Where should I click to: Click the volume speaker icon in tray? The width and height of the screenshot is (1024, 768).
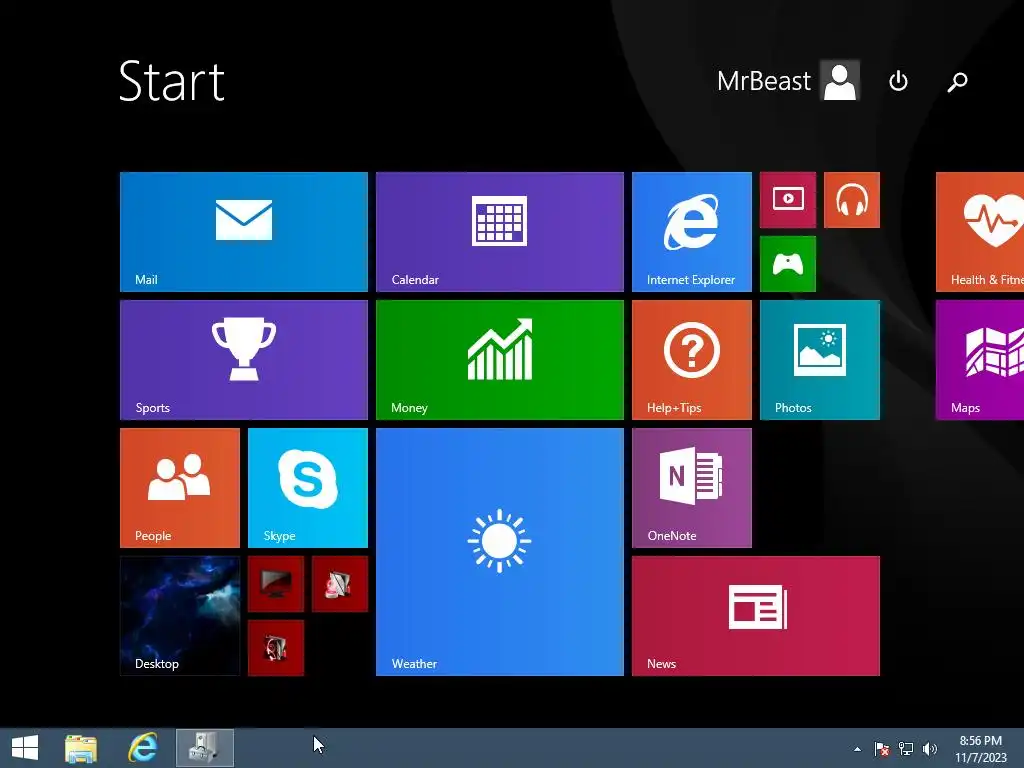pos(930,749)
